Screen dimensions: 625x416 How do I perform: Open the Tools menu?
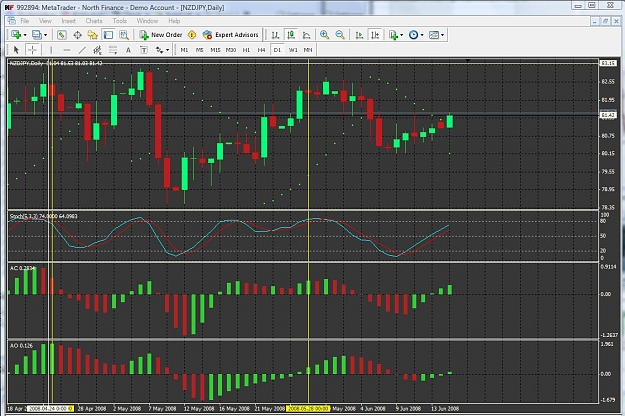pyautogui.click(x=120, y=21)
